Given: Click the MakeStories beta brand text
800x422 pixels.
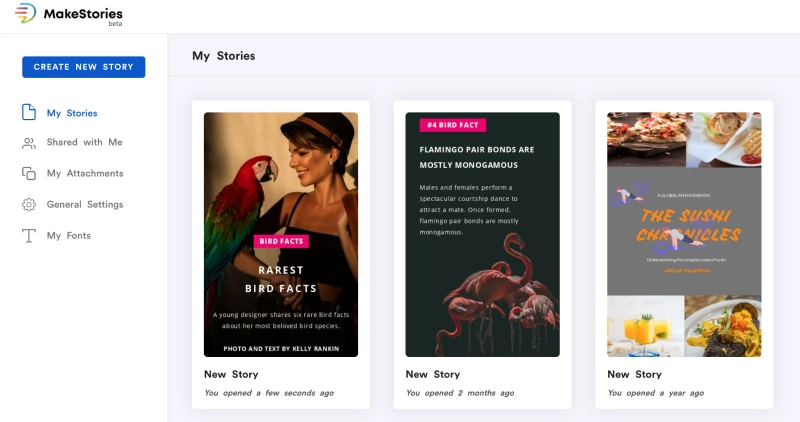Looking at the screenshot, I should point(83,14).
